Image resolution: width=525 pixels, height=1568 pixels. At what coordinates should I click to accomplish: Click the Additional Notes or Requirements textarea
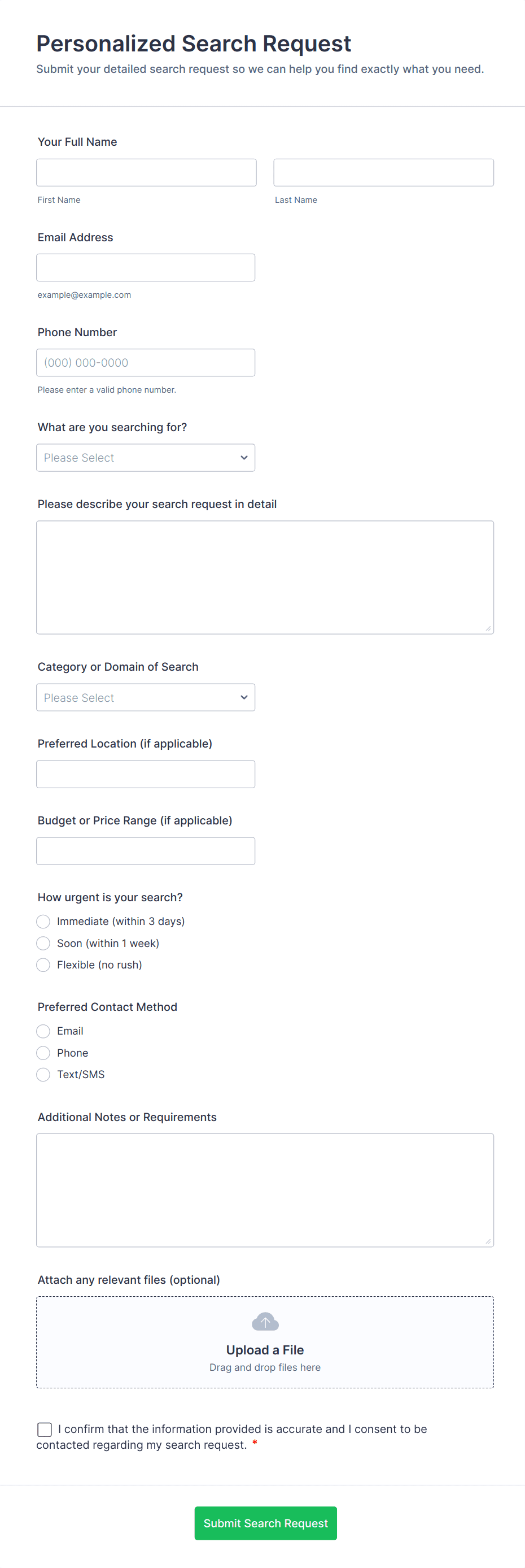tap(265, 1189)
